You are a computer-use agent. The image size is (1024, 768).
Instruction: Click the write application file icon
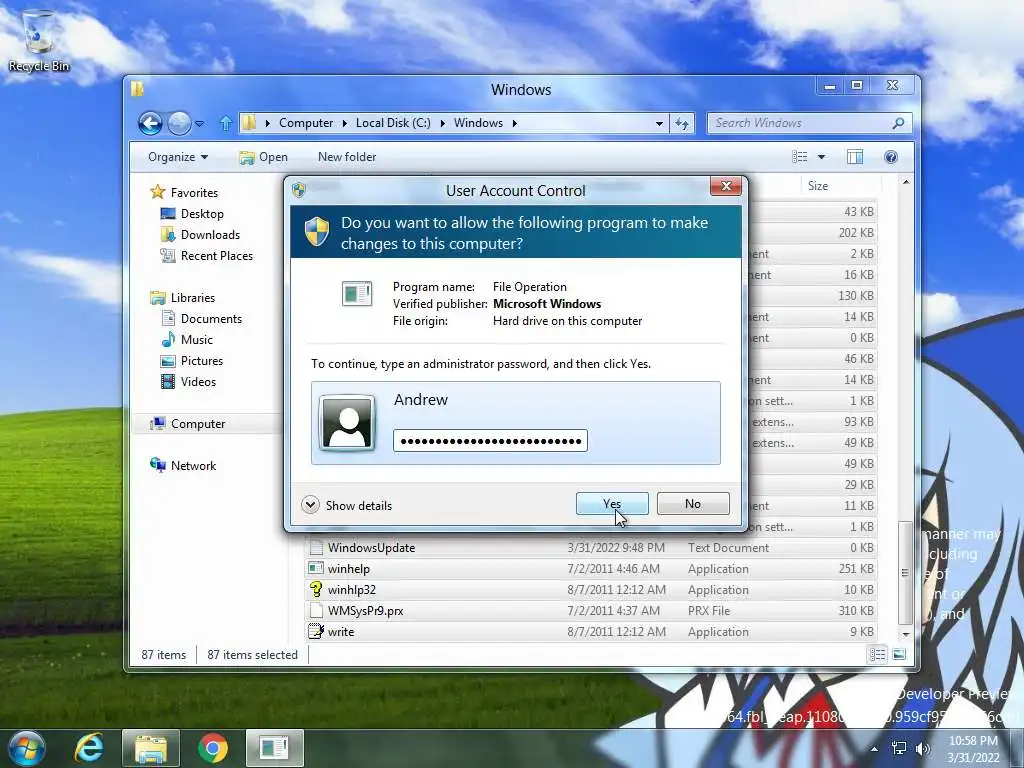coord(316,632)
